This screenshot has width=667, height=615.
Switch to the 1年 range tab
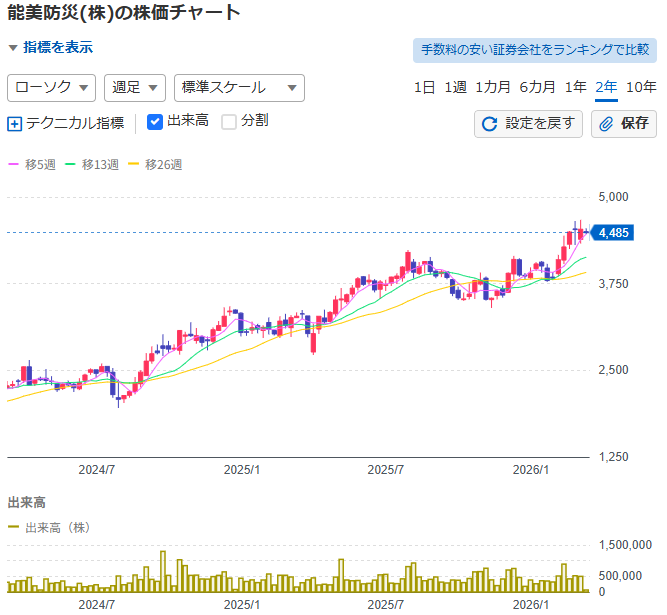point(575,87)
